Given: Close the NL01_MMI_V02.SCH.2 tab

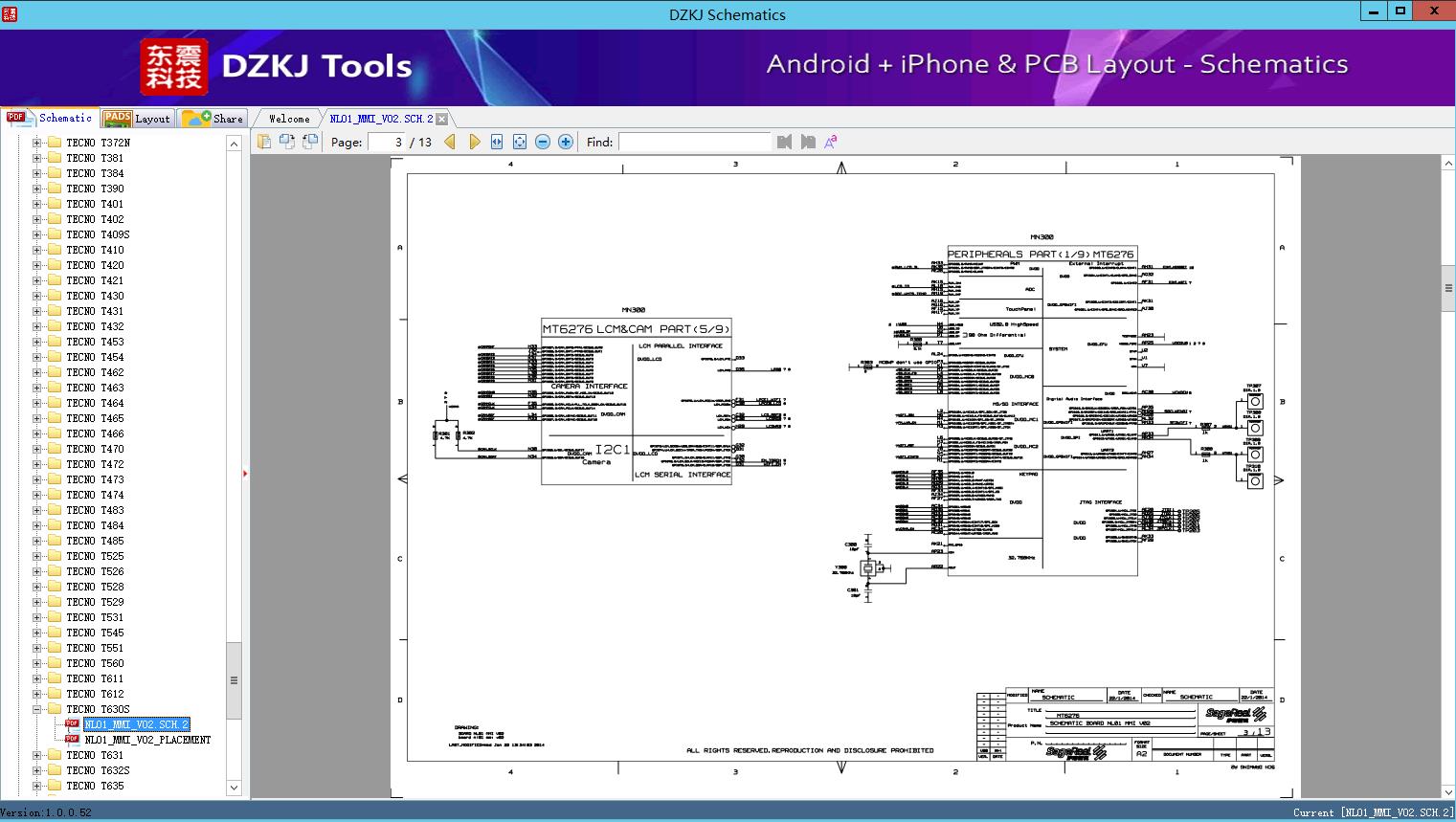Looking at the screenshot, I should [442, 120].
